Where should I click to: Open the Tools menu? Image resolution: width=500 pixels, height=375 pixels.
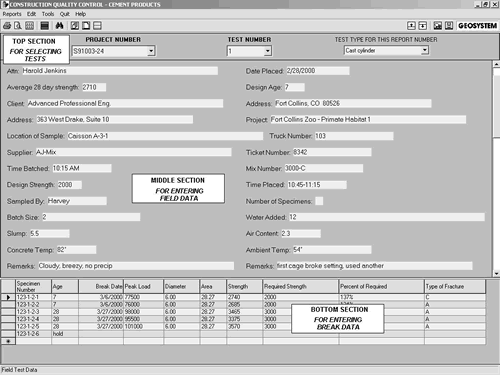pos(48,14)
